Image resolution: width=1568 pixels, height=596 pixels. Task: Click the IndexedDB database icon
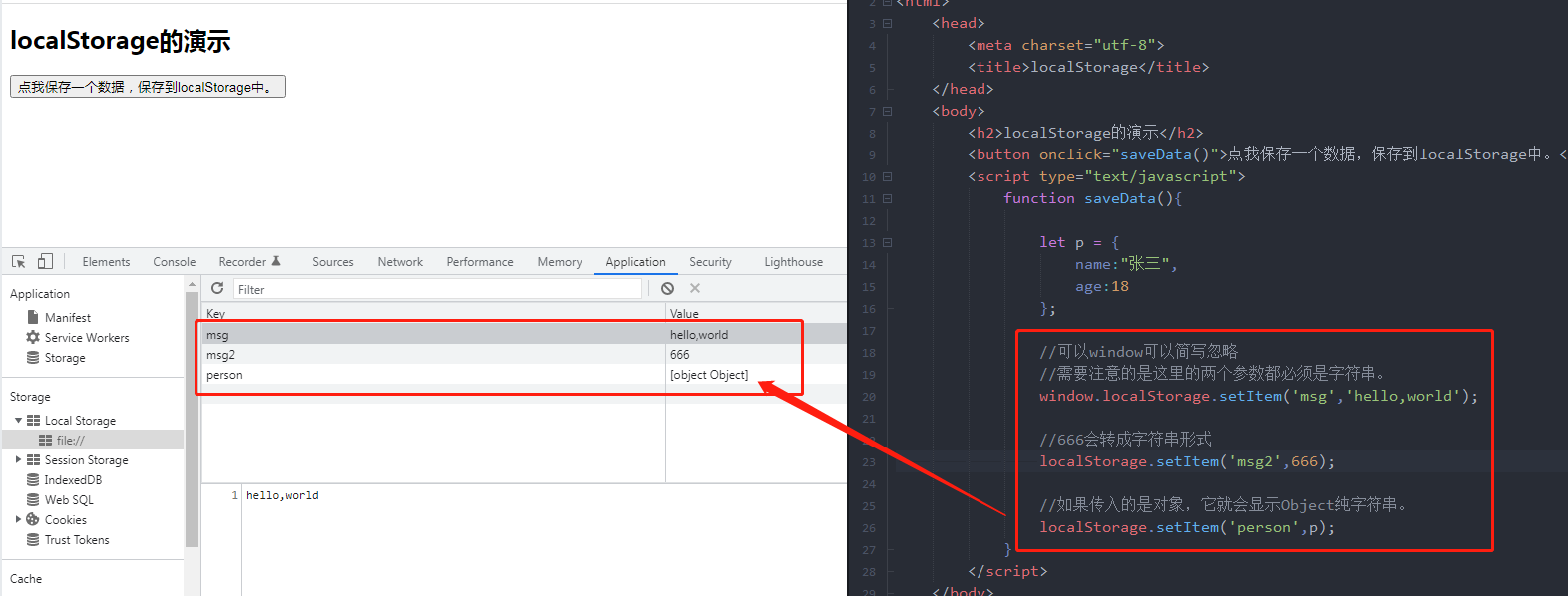[33, 479]
